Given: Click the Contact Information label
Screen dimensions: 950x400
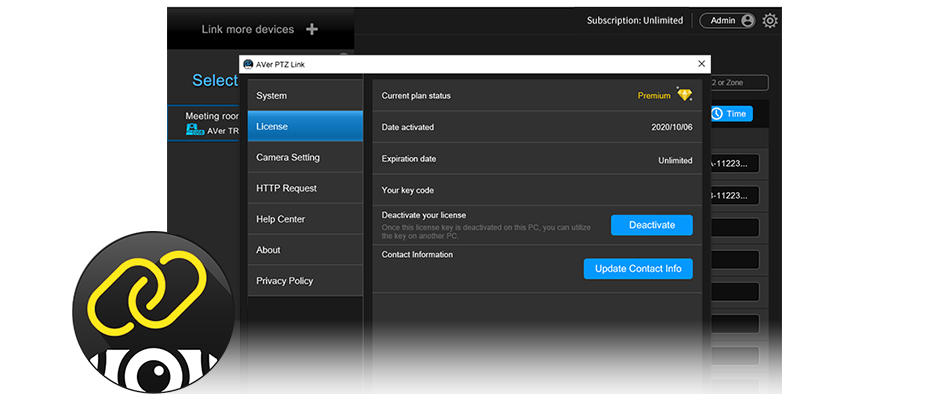Looking at the screenshot, I should click(417, 255).
